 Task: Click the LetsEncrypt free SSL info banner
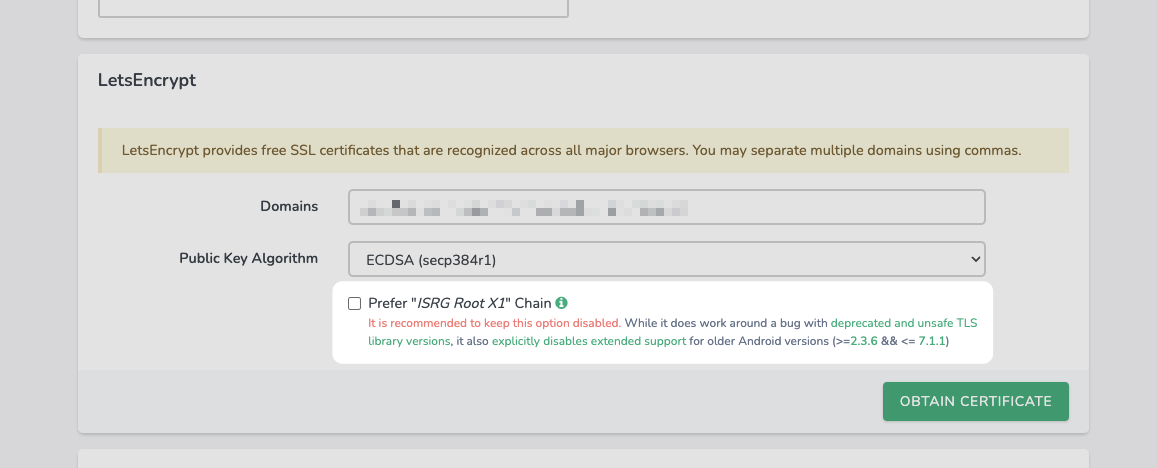pos(570,151)
